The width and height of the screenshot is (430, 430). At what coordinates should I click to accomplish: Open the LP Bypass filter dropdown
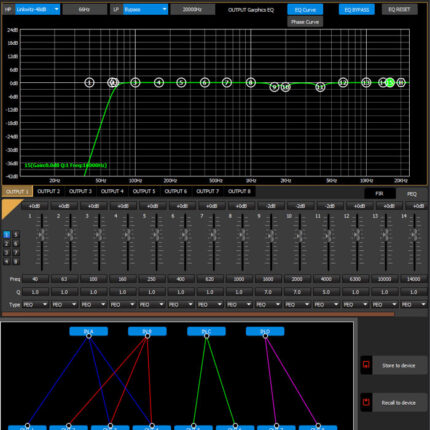tap(145, 9)
